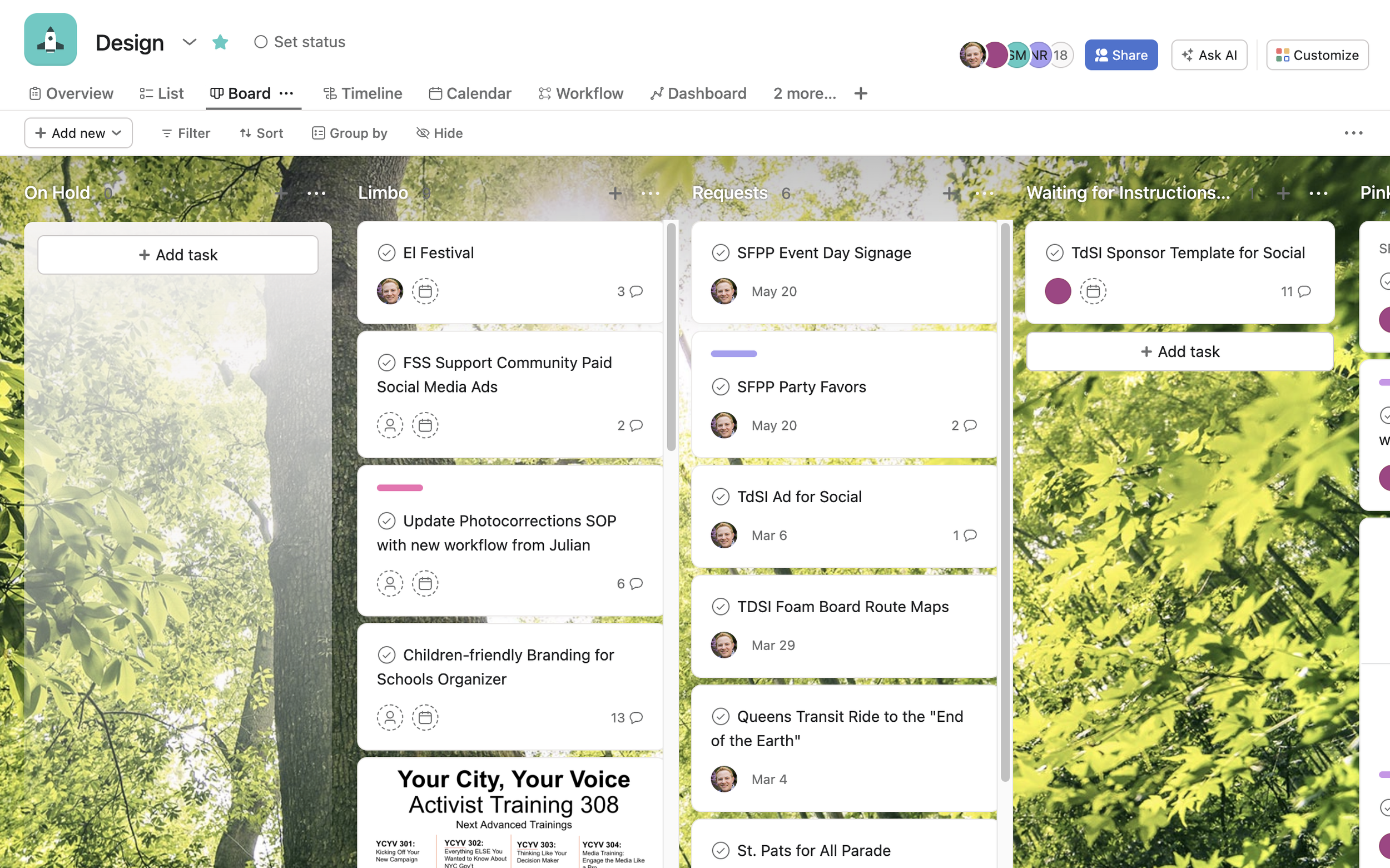Mark SFPP Event Day Signage complete
This screenshot has width=1390, height=868.
pos(720,252)
